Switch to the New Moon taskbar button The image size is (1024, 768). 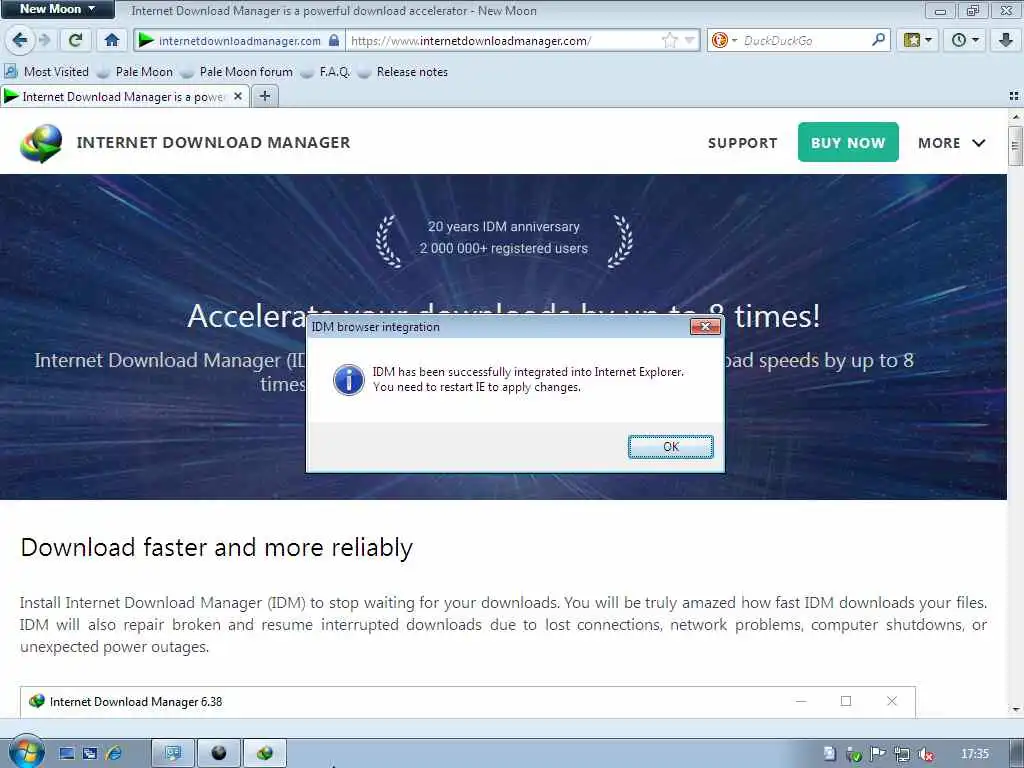[x=219, y=754]
